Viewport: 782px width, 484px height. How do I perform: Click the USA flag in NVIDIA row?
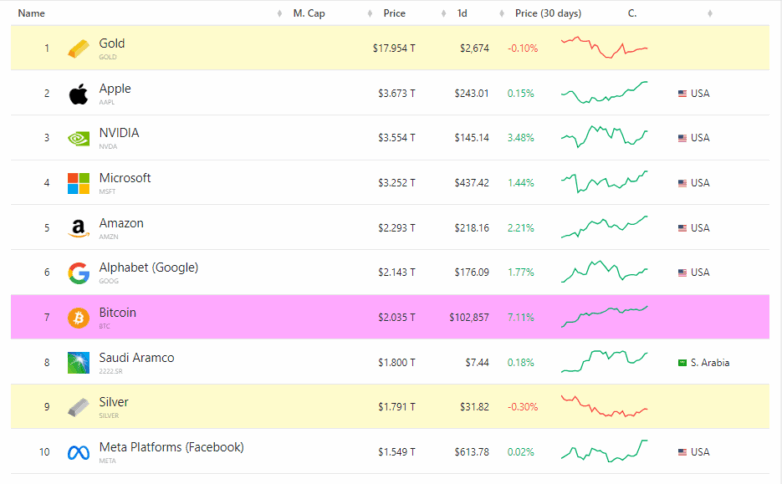[682, 138]
